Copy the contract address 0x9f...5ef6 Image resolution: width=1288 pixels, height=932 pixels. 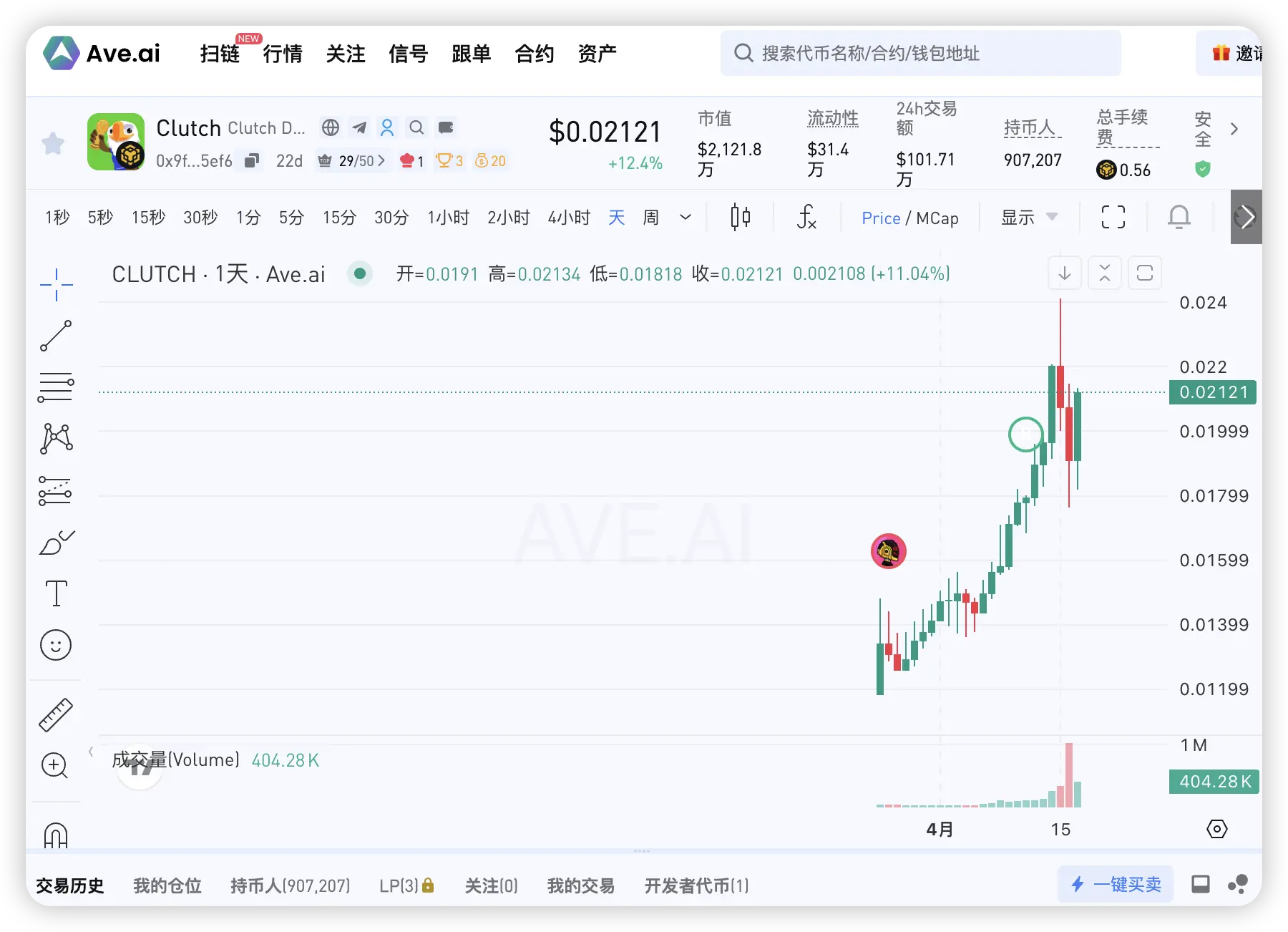[x=251, y=161]
